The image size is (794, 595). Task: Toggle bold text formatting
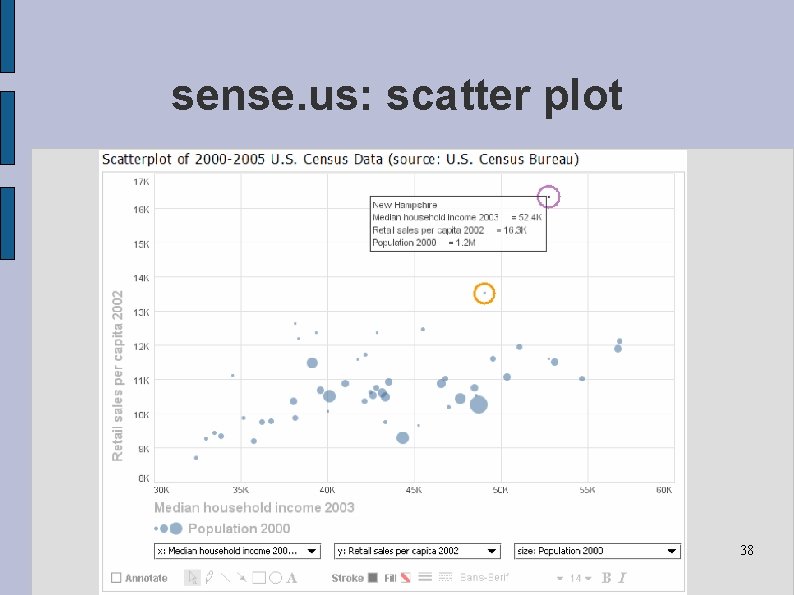pos(606,577)
